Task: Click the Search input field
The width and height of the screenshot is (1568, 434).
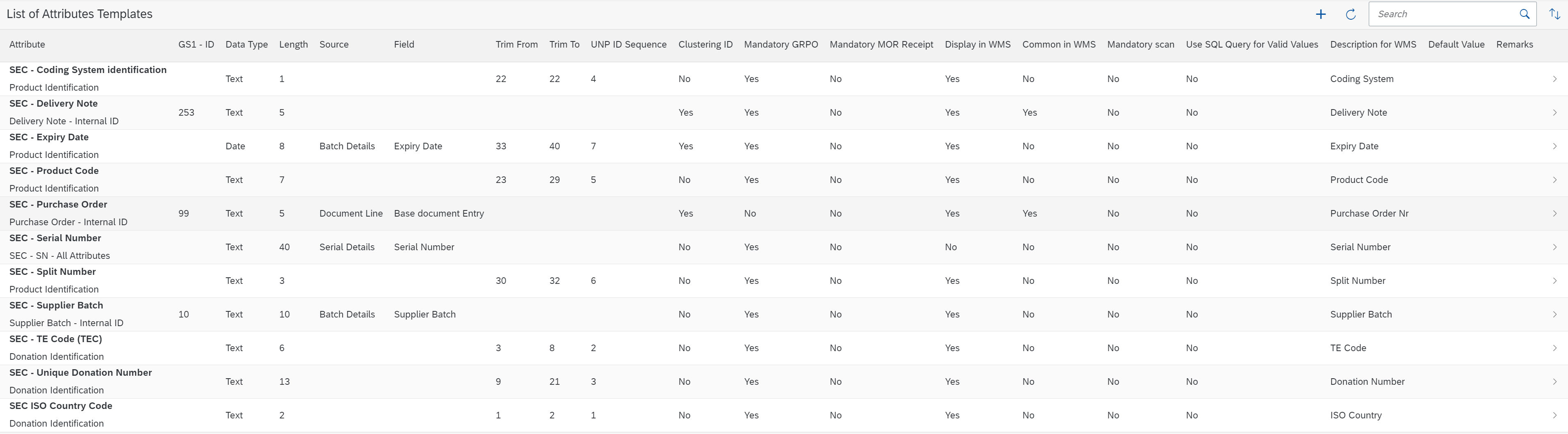Action: 1449,14
